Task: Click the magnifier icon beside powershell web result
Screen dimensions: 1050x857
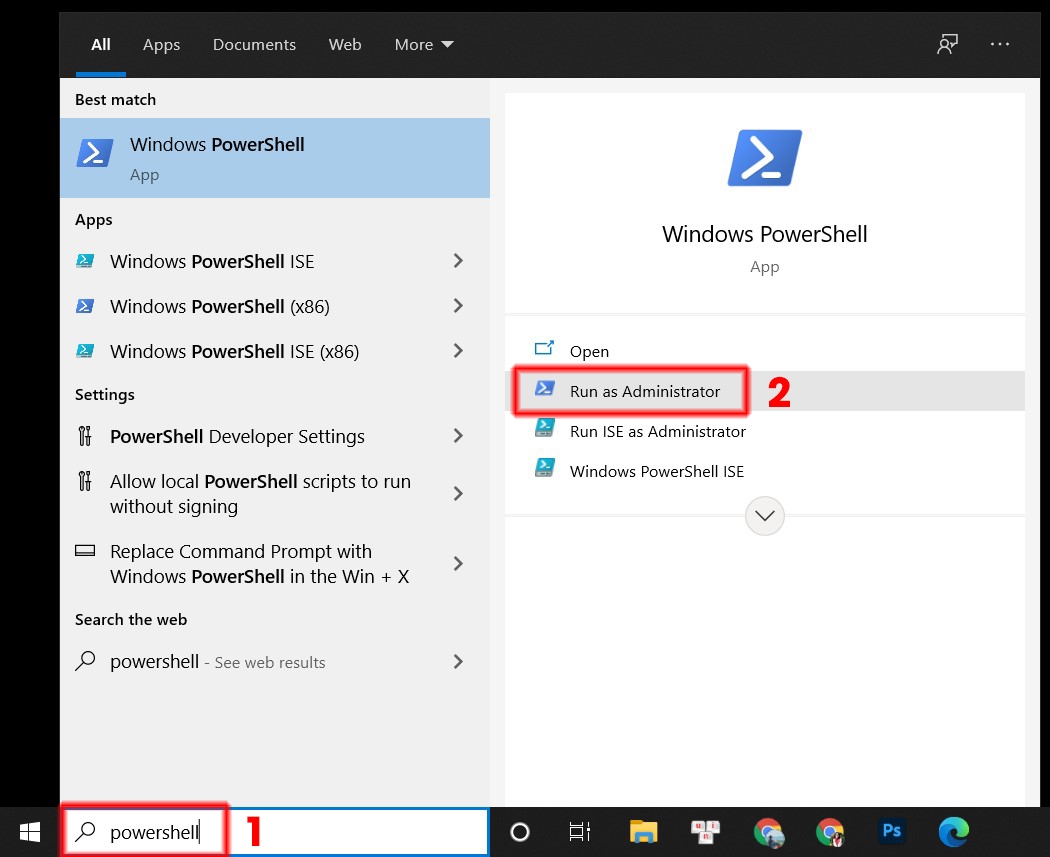Action: 85,661
